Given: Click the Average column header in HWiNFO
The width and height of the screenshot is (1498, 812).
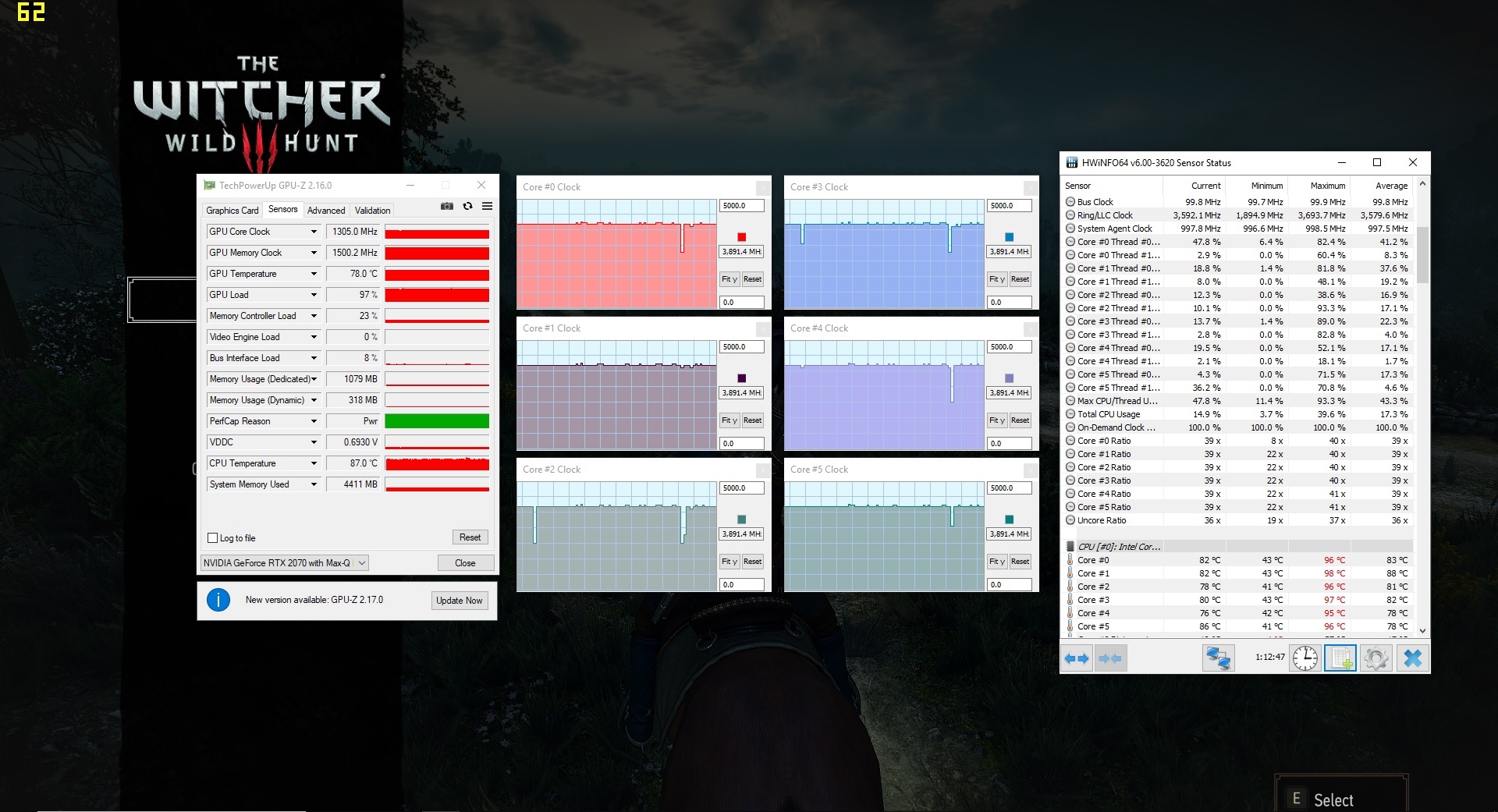Looking at the screenshot, I should click(1382, 186).
